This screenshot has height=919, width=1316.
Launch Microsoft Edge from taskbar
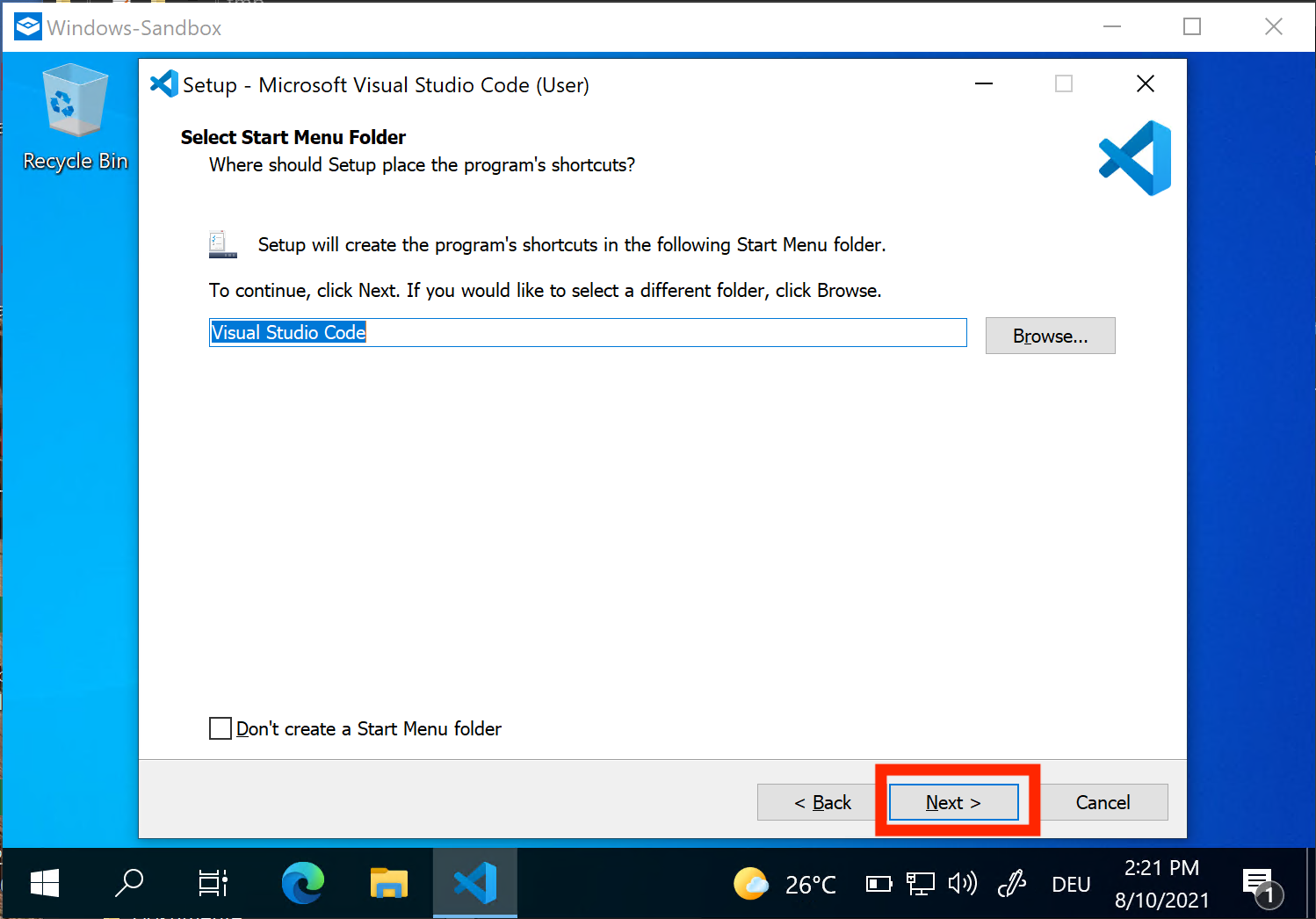(x=303, y=883)
